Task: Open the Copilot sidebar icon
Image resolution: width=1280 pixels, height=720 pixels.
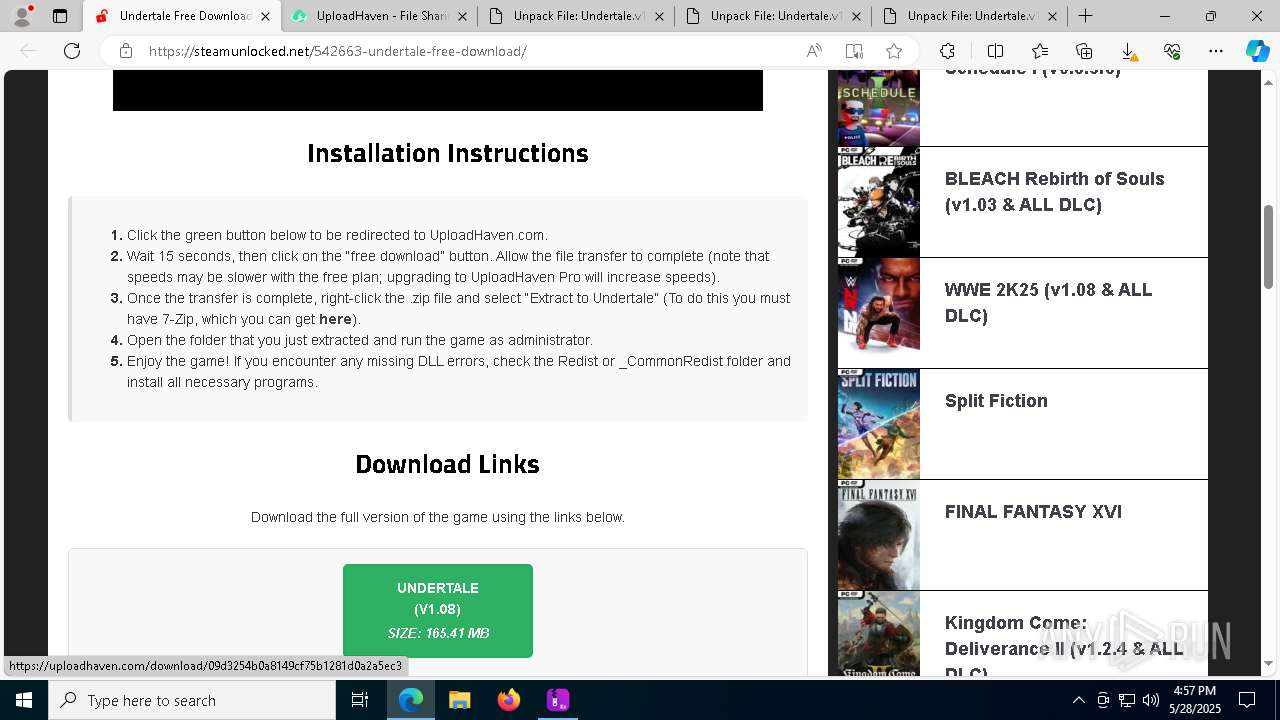Action: tap(1257, 51)
